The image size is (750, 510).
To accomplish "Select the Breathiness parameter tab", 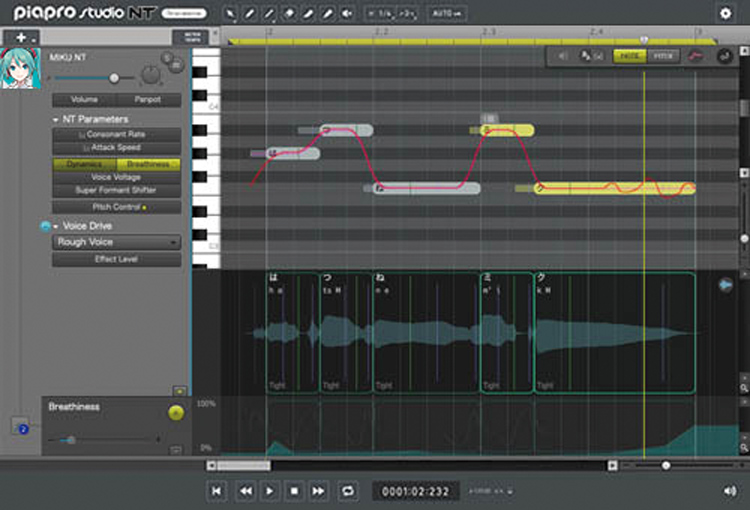I will coord(148,164).
